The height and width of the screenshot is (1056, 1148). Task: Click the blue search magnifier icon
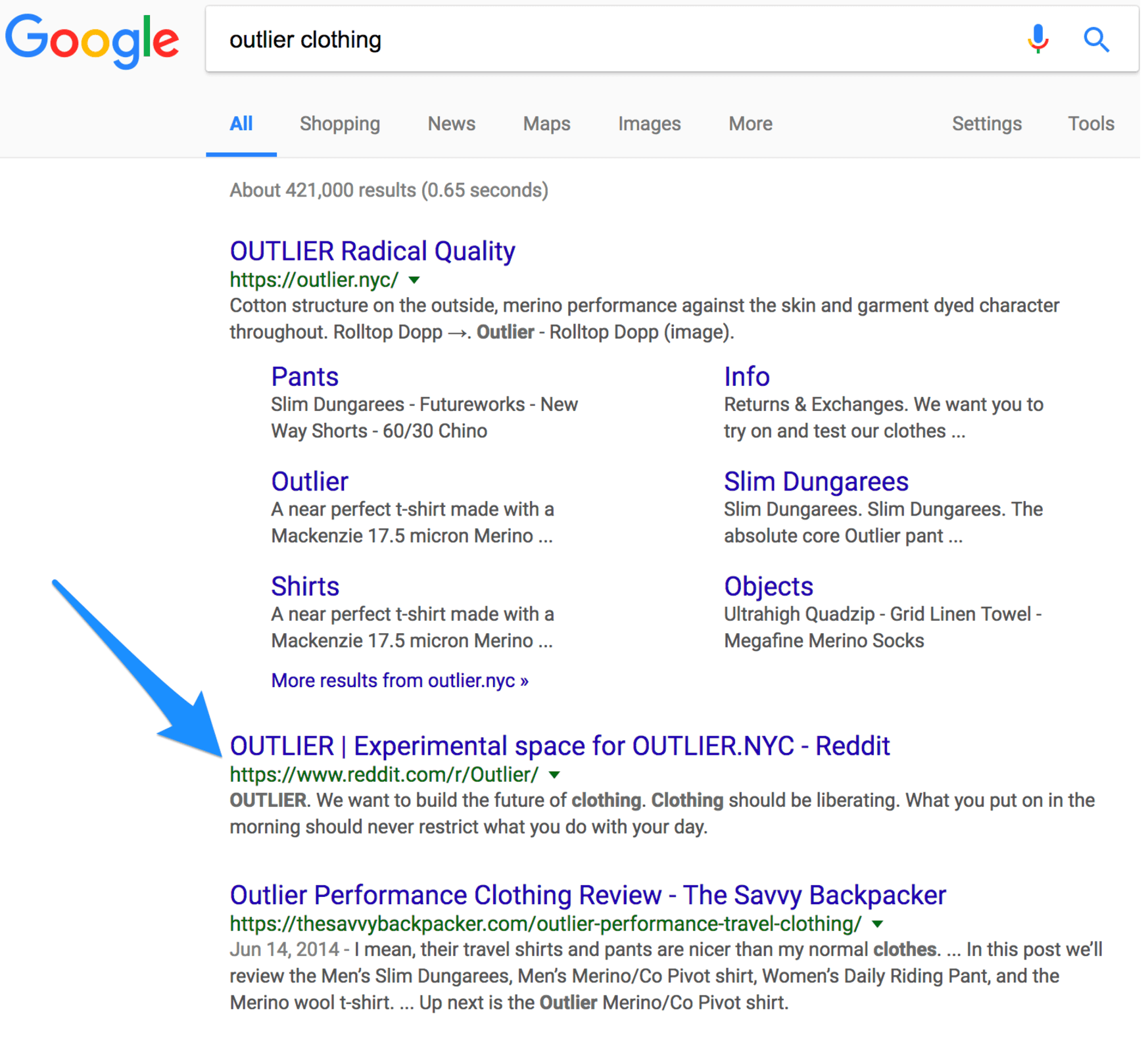(1096, 39)
